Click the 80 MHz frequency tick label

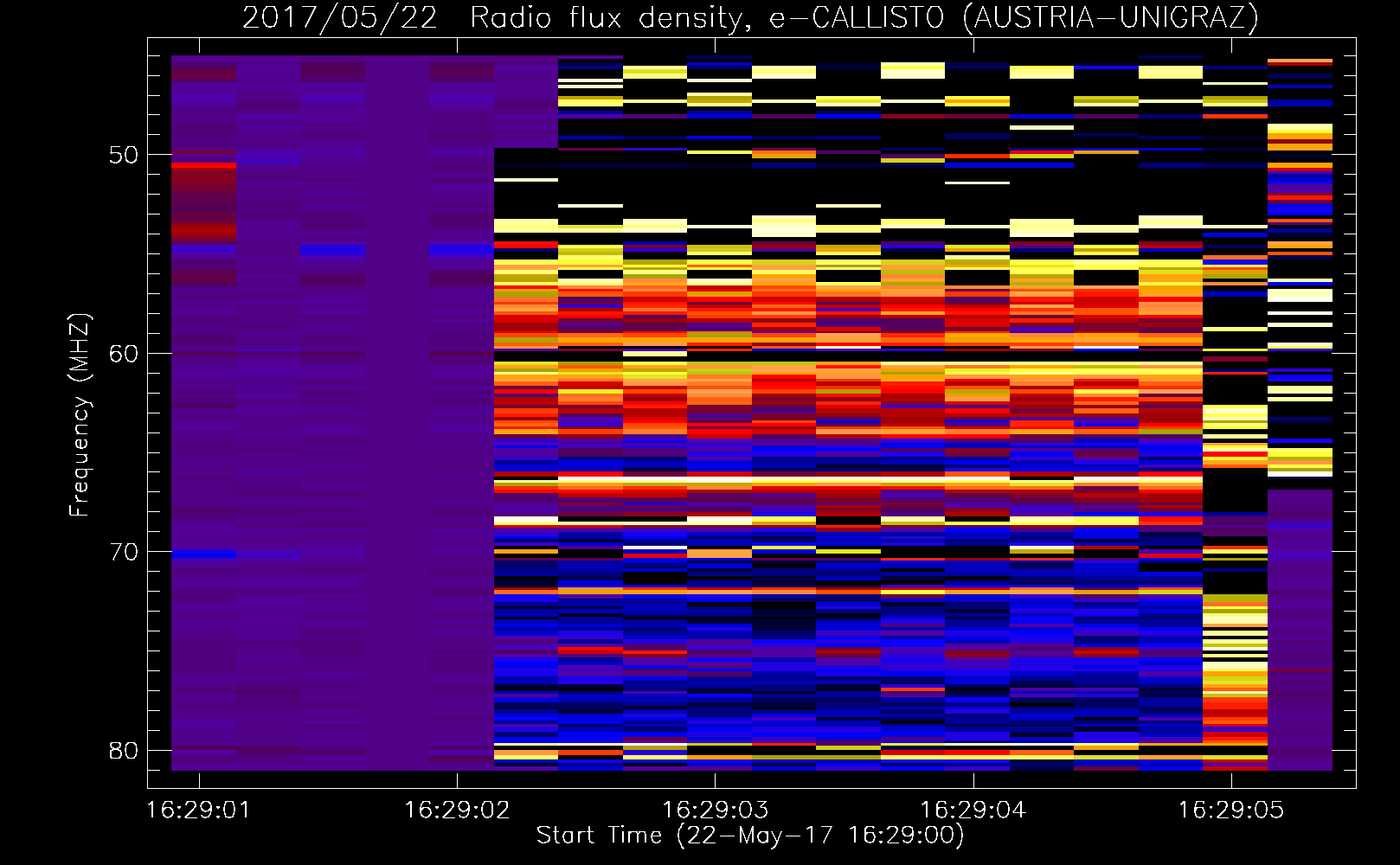tap(124, 751)
